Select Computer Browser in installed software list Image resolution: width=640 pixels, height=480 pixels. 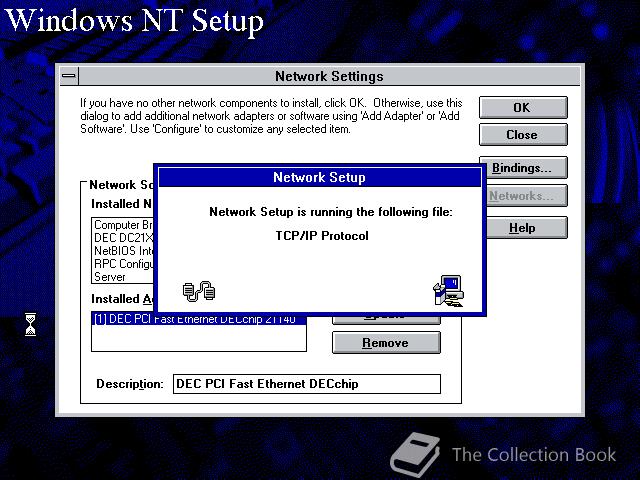(x=123, y=225)
